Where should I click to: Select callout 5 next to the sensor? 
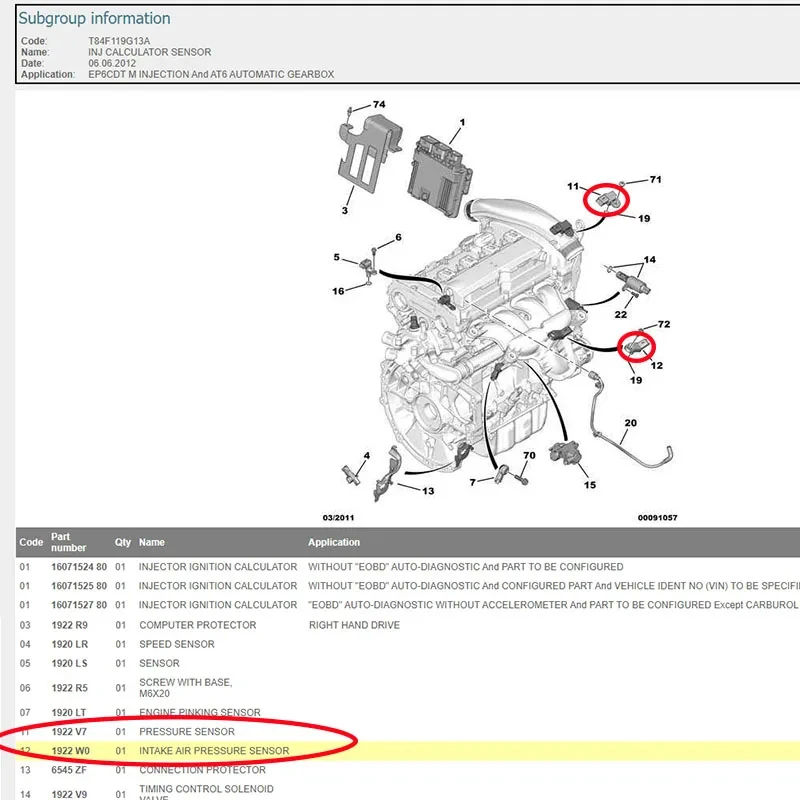pyautogui.click(x=337, y=257)
